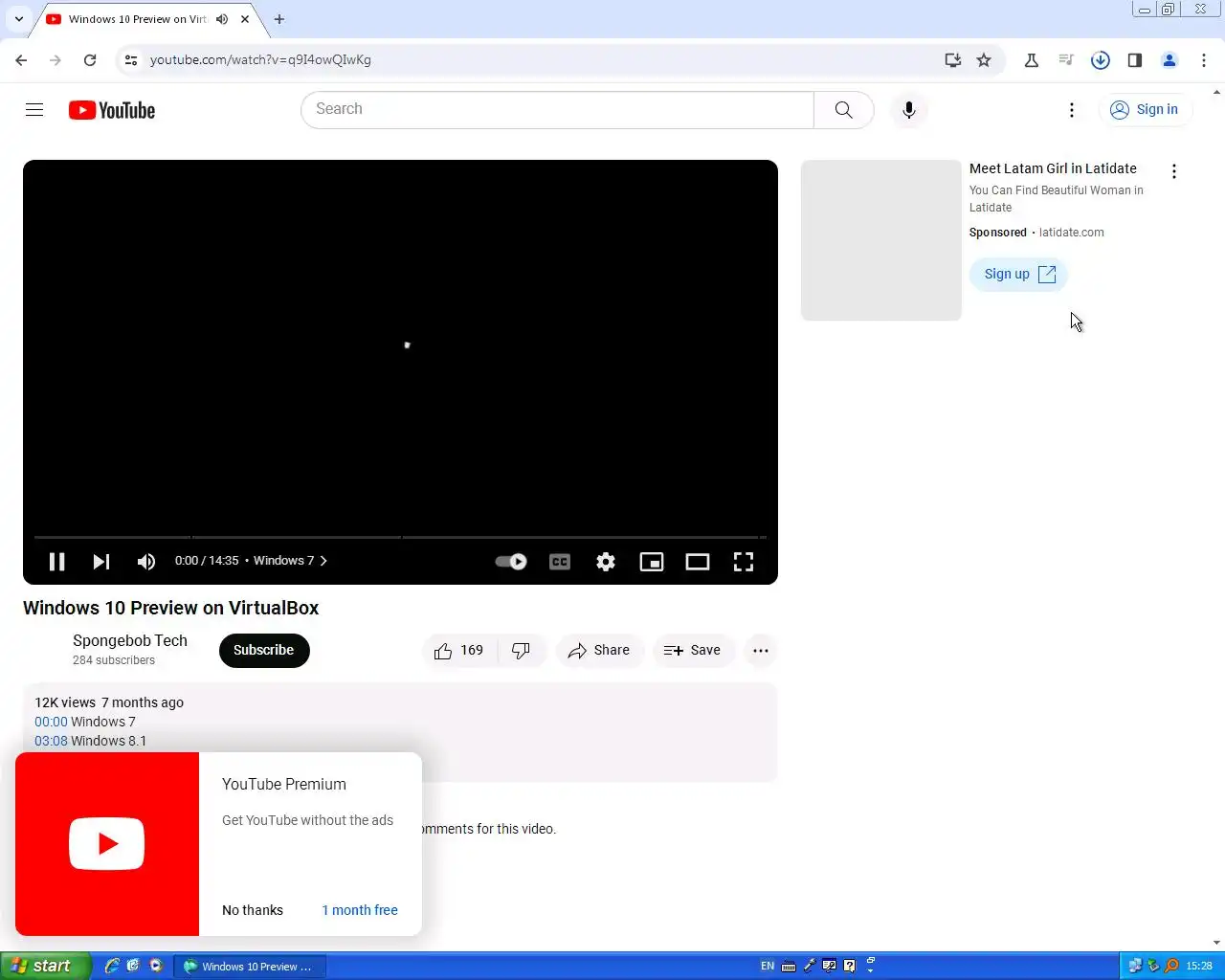Click the page scrollbar down arrow

(x=1217, y=944)
